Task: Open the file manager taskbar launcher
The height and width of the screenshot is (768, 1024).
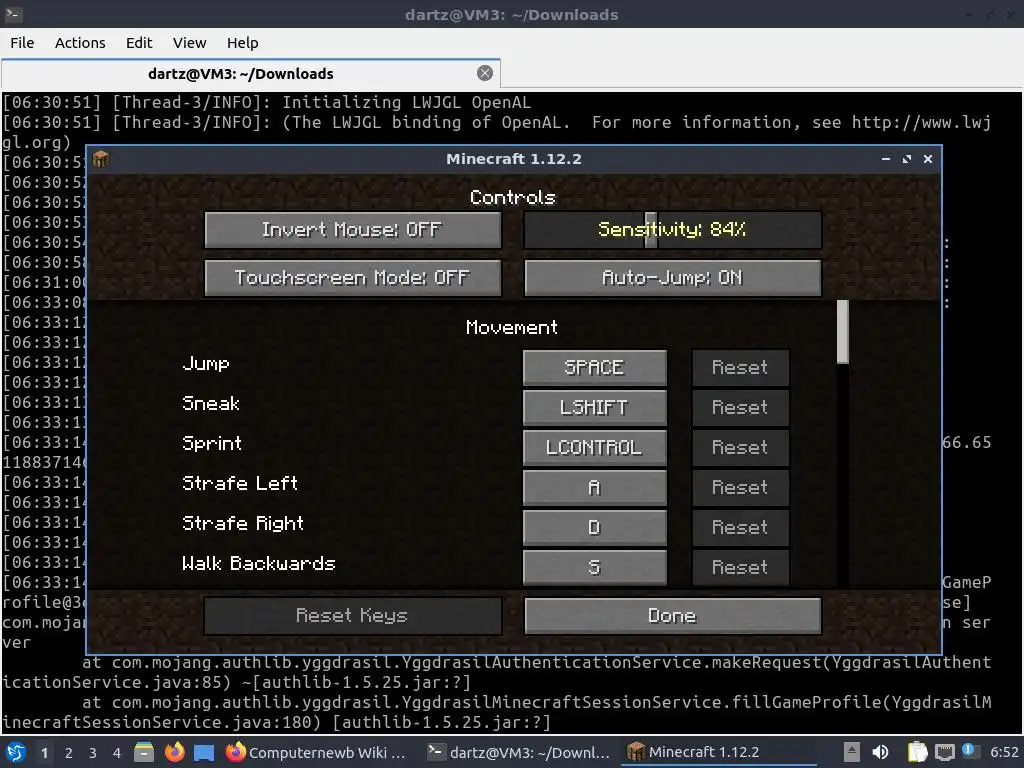Action: (x=144, y=752)
